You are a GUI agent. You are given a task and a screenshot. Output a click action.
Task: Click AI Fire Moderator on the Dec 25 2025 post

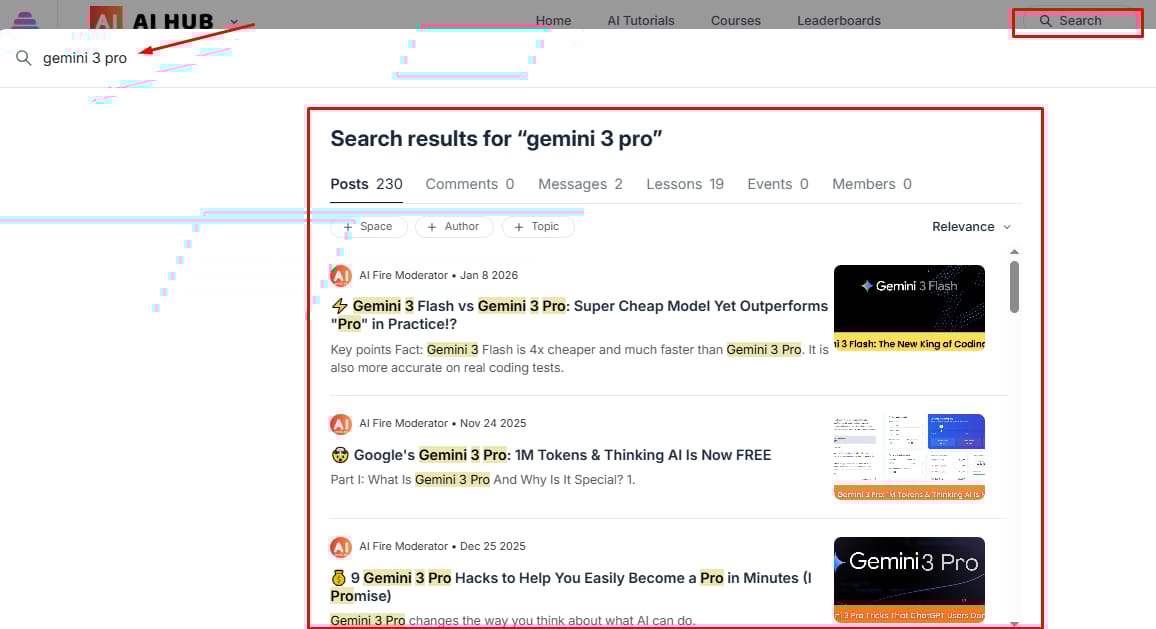(x=403, y=546)
